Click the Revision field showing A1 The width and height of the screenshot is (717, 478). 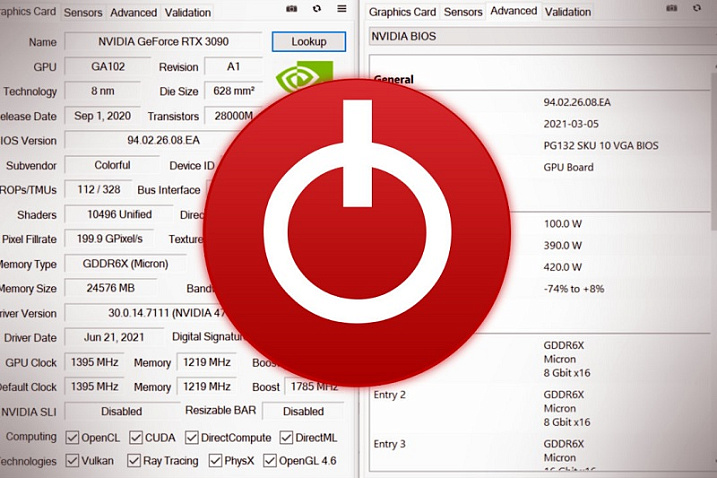coord(233,66)
